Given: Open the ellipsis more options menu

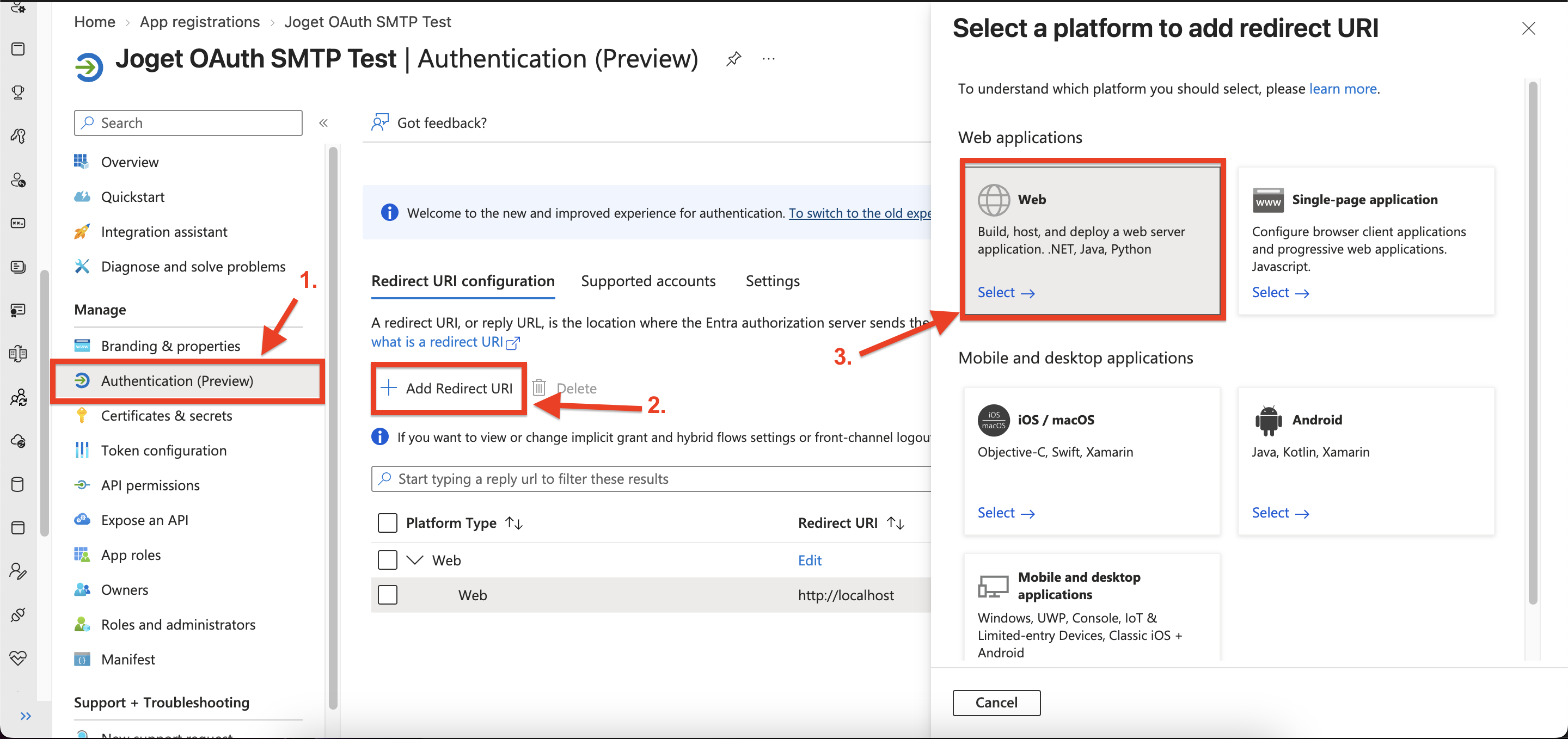Looking at the screenshot, I should [769, 59].
